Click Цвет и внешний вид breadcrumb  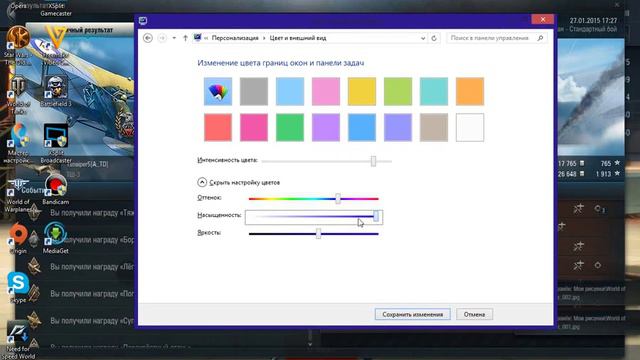[x=298, y=38]
